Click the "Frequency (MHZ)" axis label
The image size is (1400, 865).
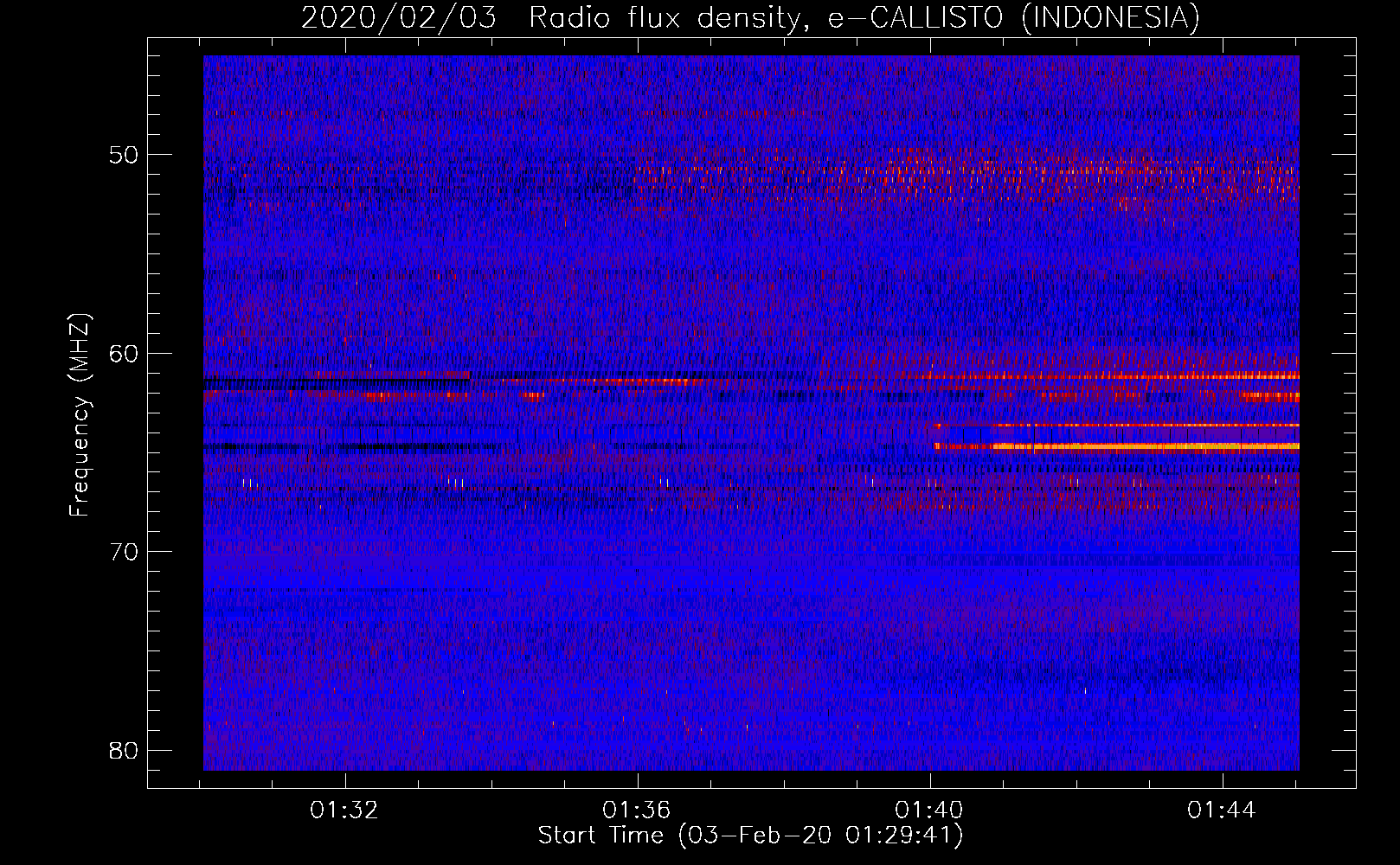tap(80, 415)
